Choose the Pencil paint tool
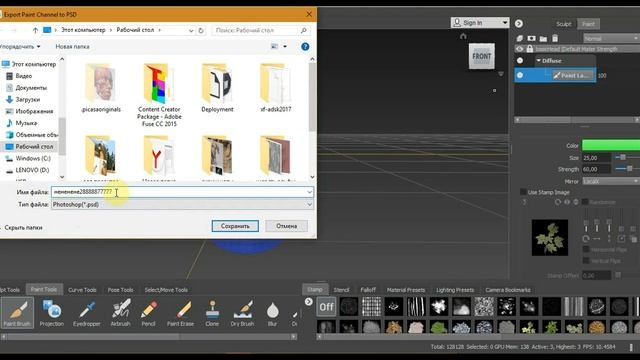Viewport: 640px width, 360px height. [x=149, y=313]
